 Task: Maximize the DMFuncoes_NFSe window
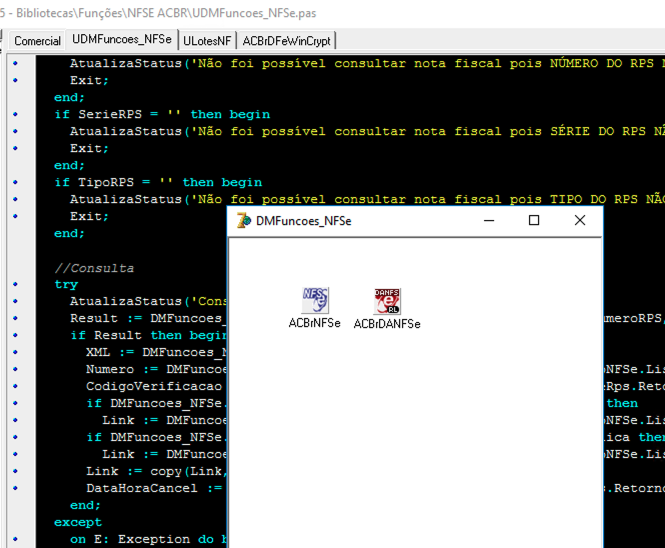click(x=534, y=221)
